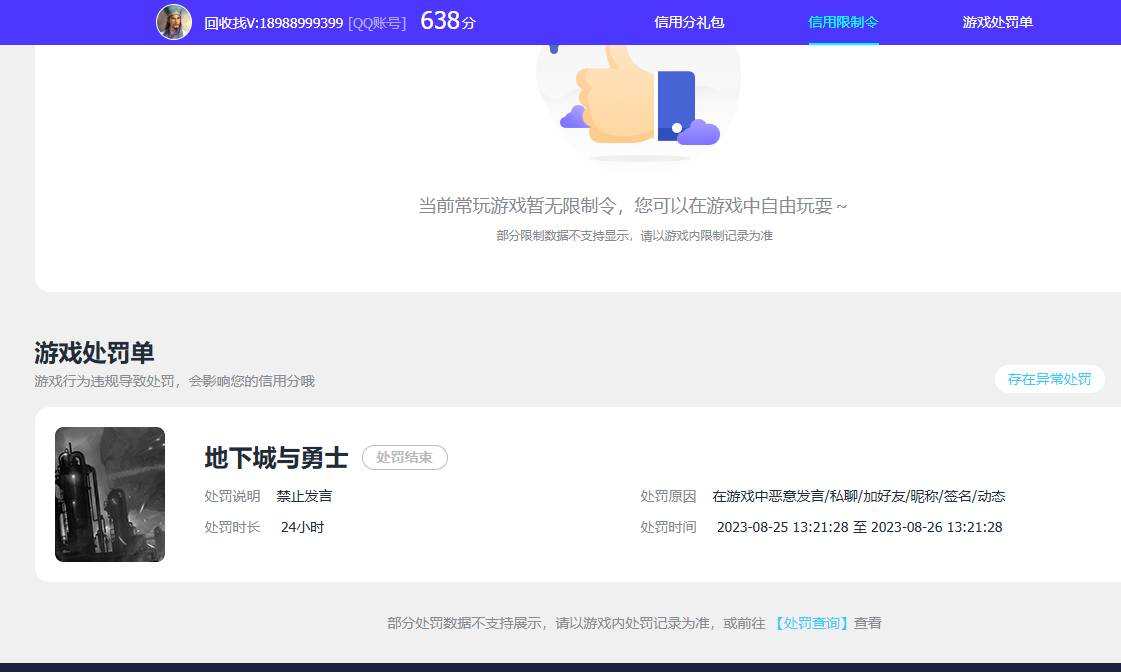Click the 地下城与勇士 game title
This screenshot has width=1121, height=672.
pos(276,458)
